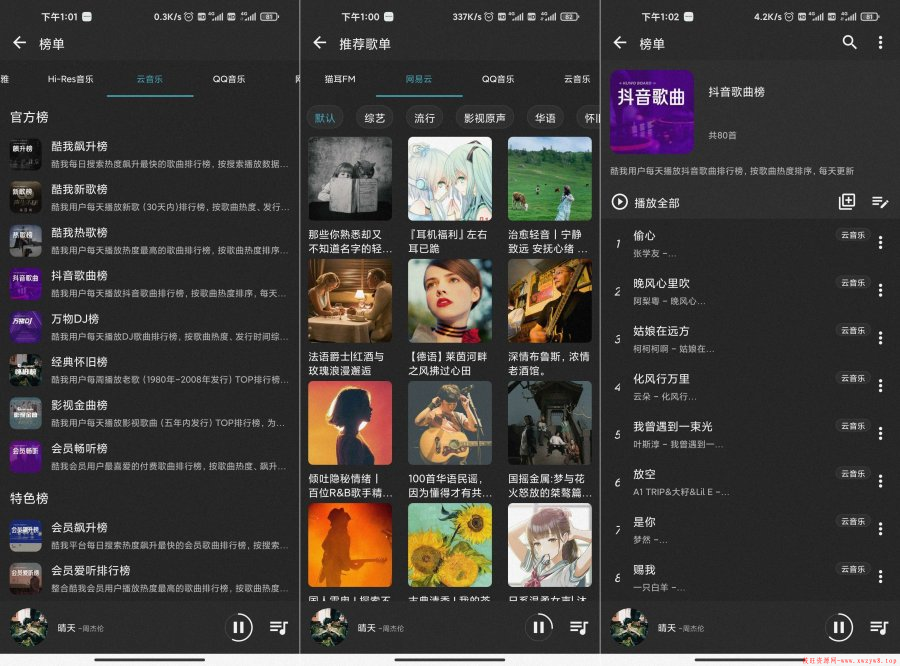The width and height of the screenshot is (900, 666).
Task: Tap the add-to-playlist icon beside 播放全部
Action: coord(846,202)
